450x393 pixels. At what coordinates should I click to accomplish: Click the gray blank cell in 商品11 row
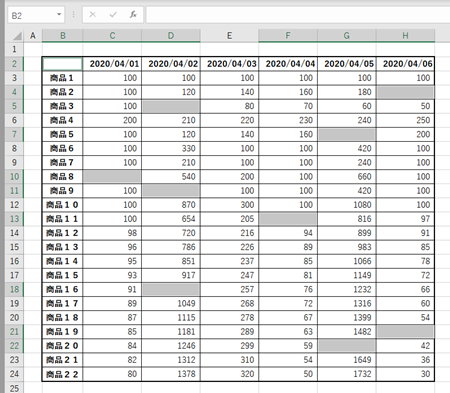[x=288, y=219]
